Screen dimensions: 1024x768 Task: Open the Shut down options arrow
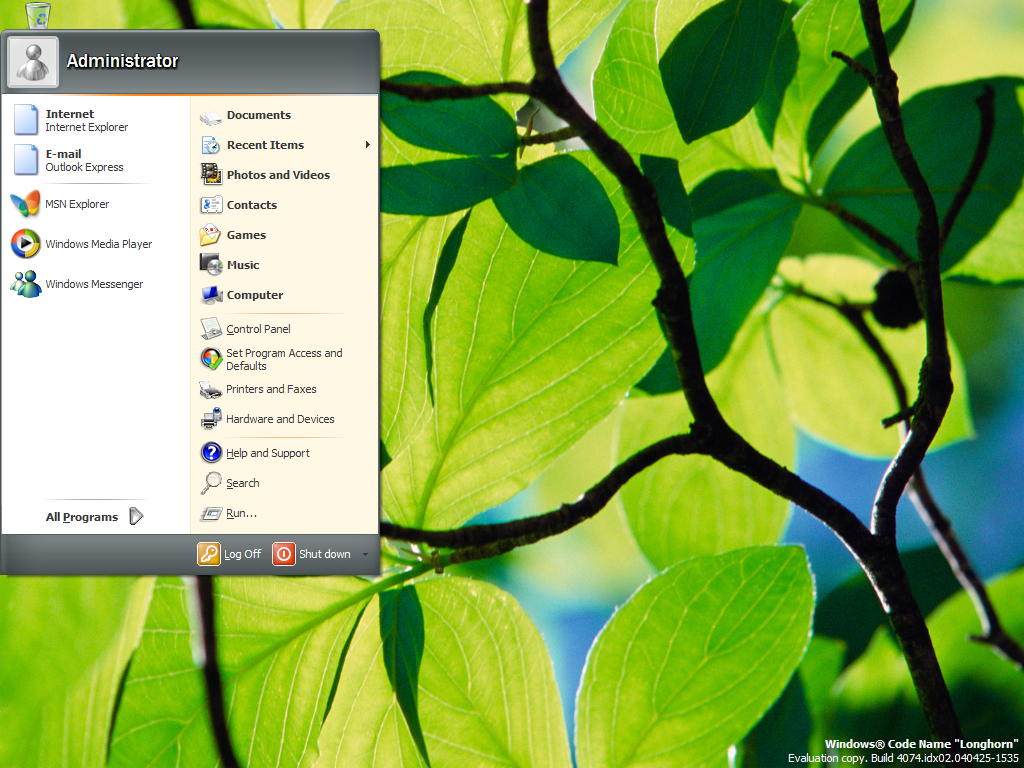[x=365, y=554]
